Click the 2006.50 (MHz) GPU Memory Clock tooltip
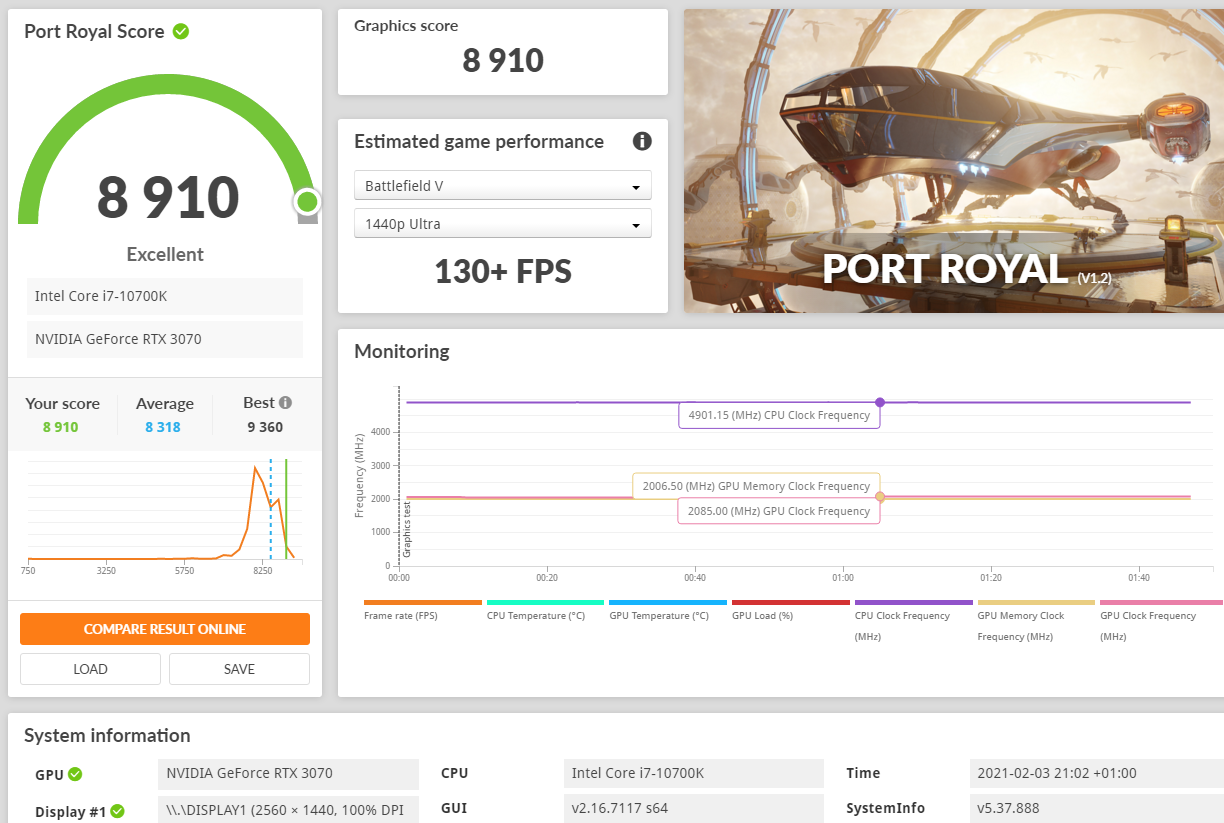 756,486
